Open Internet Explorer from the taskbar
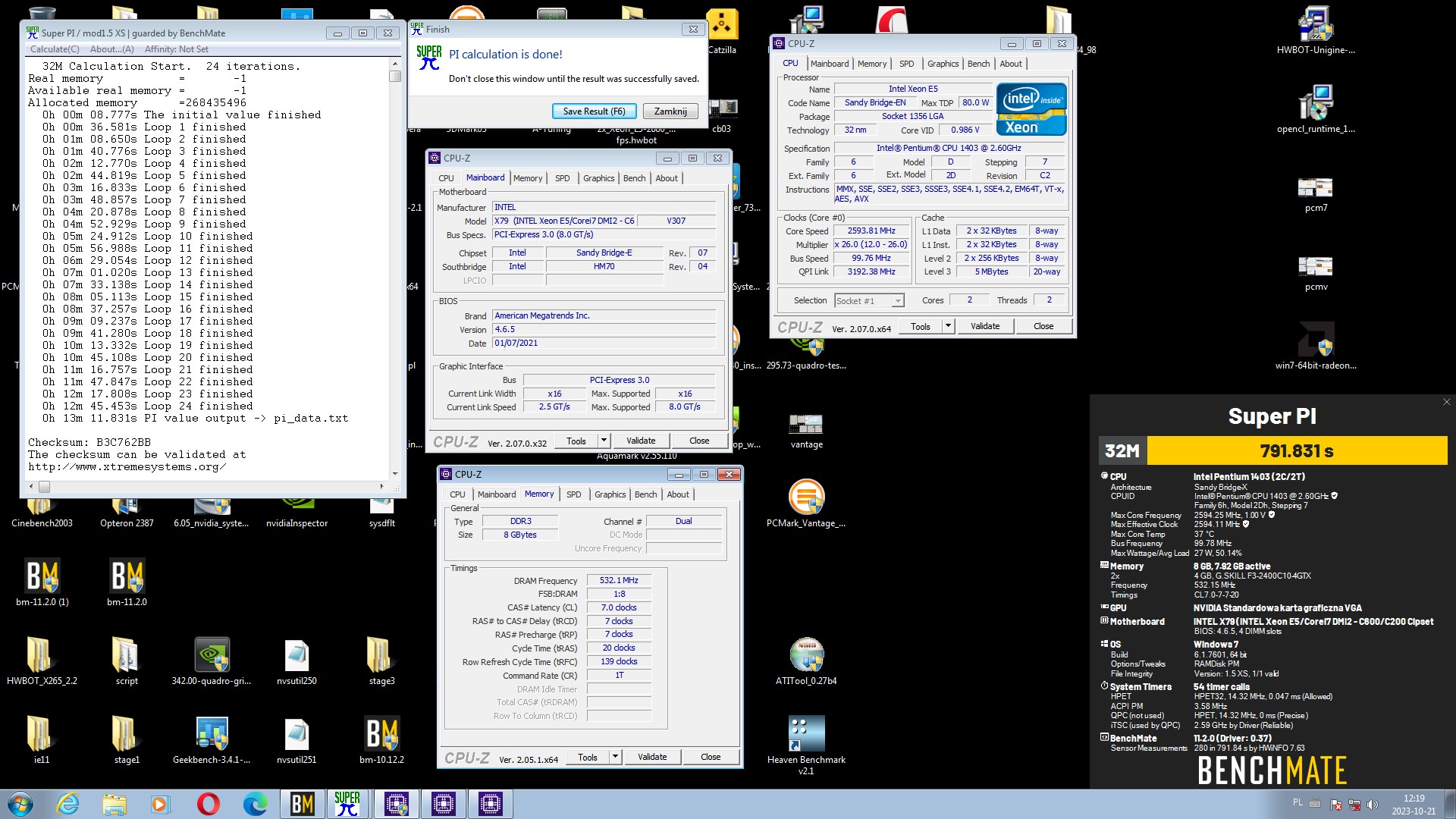 68,804
